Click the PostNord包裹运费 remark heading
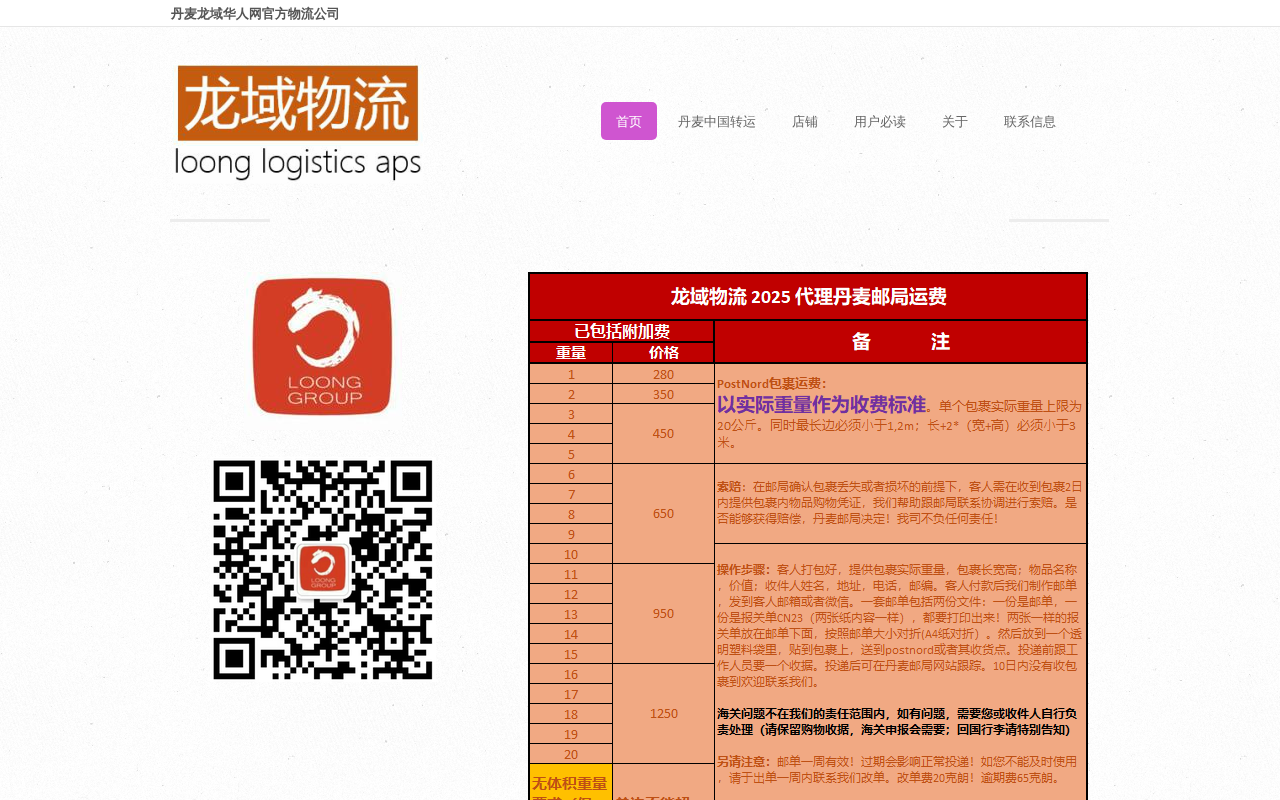This screenshot has height=800, width=1280. point(772,383)
